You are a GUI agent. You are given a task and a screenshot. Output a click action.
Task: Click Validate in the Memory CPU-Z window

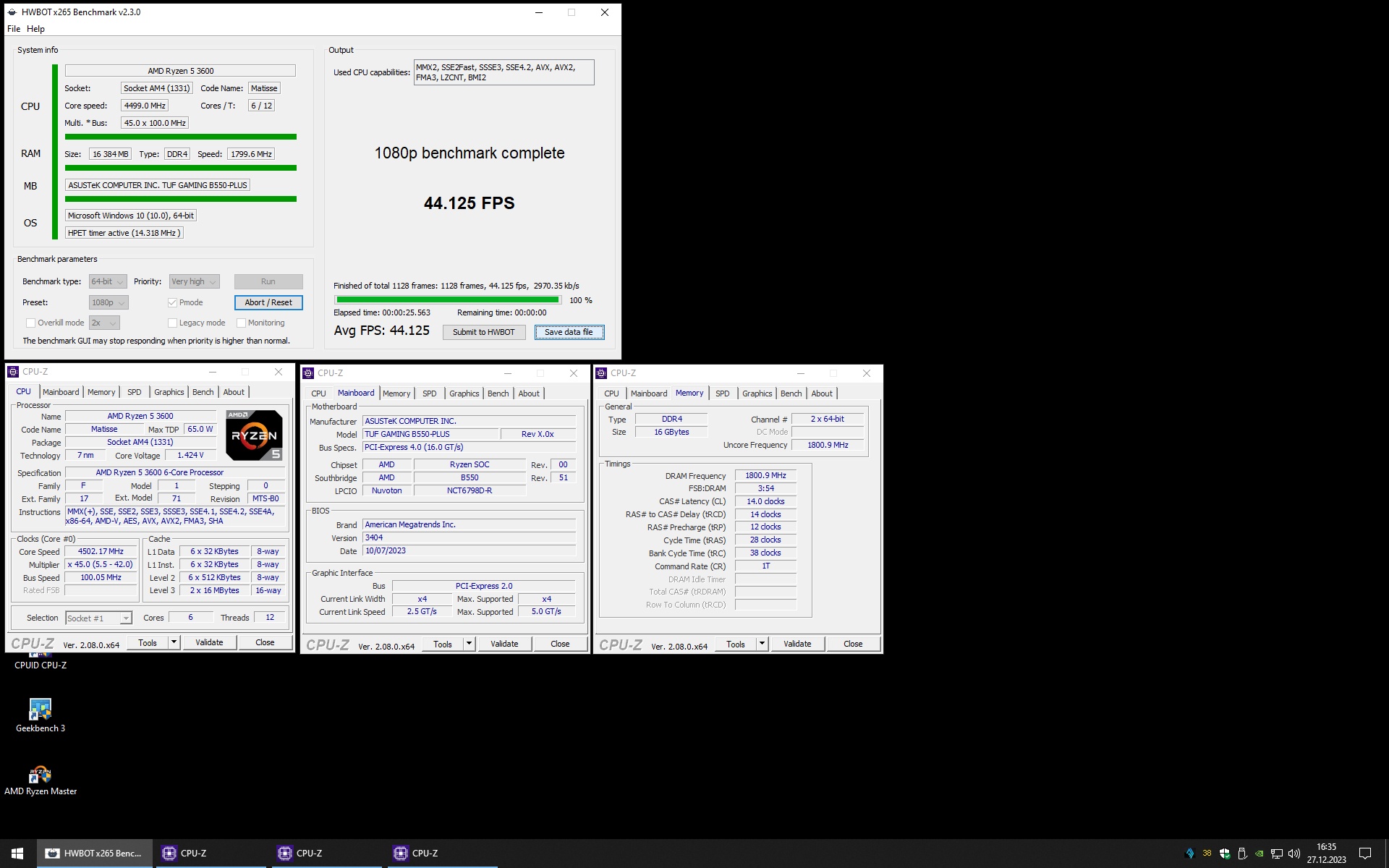[x=797, y=644]
